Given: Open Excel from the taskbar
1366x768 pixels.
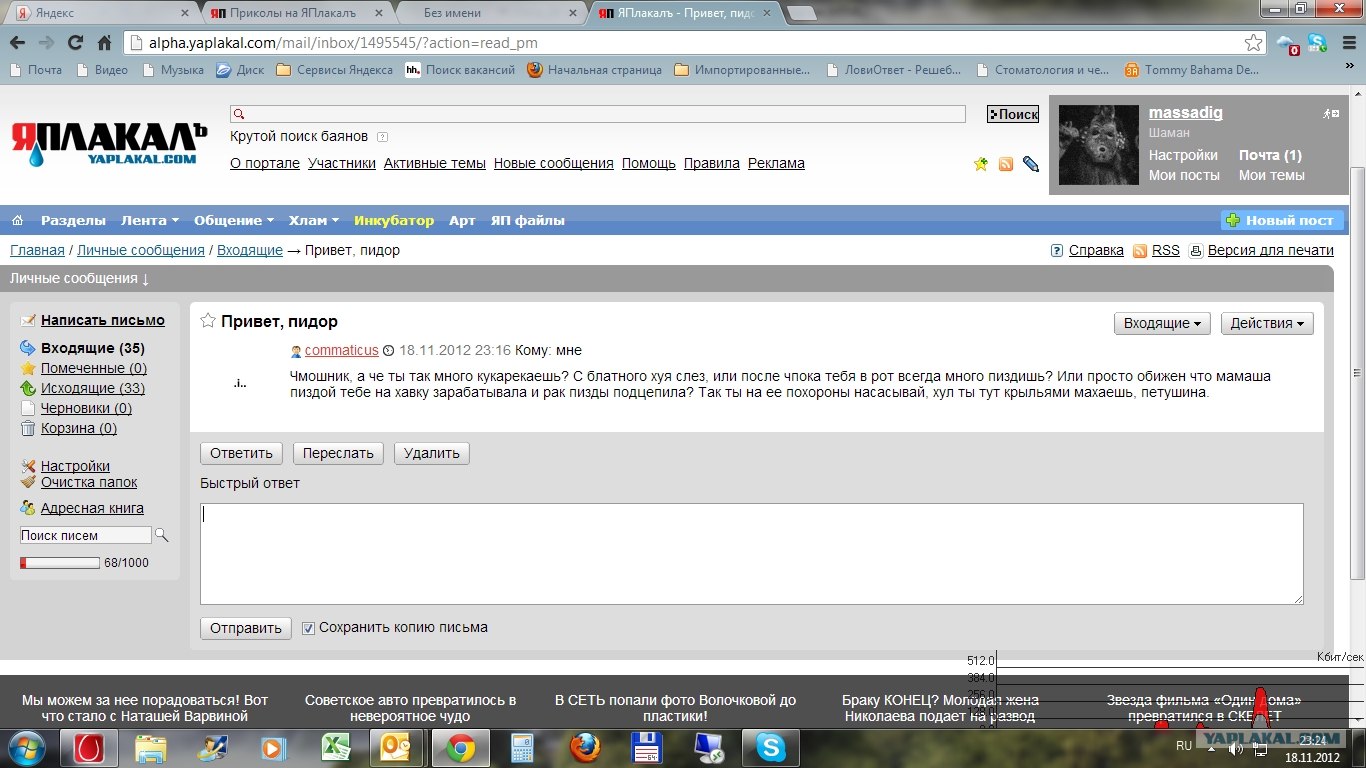Looking at the screenshot, I should click(335, 748).
